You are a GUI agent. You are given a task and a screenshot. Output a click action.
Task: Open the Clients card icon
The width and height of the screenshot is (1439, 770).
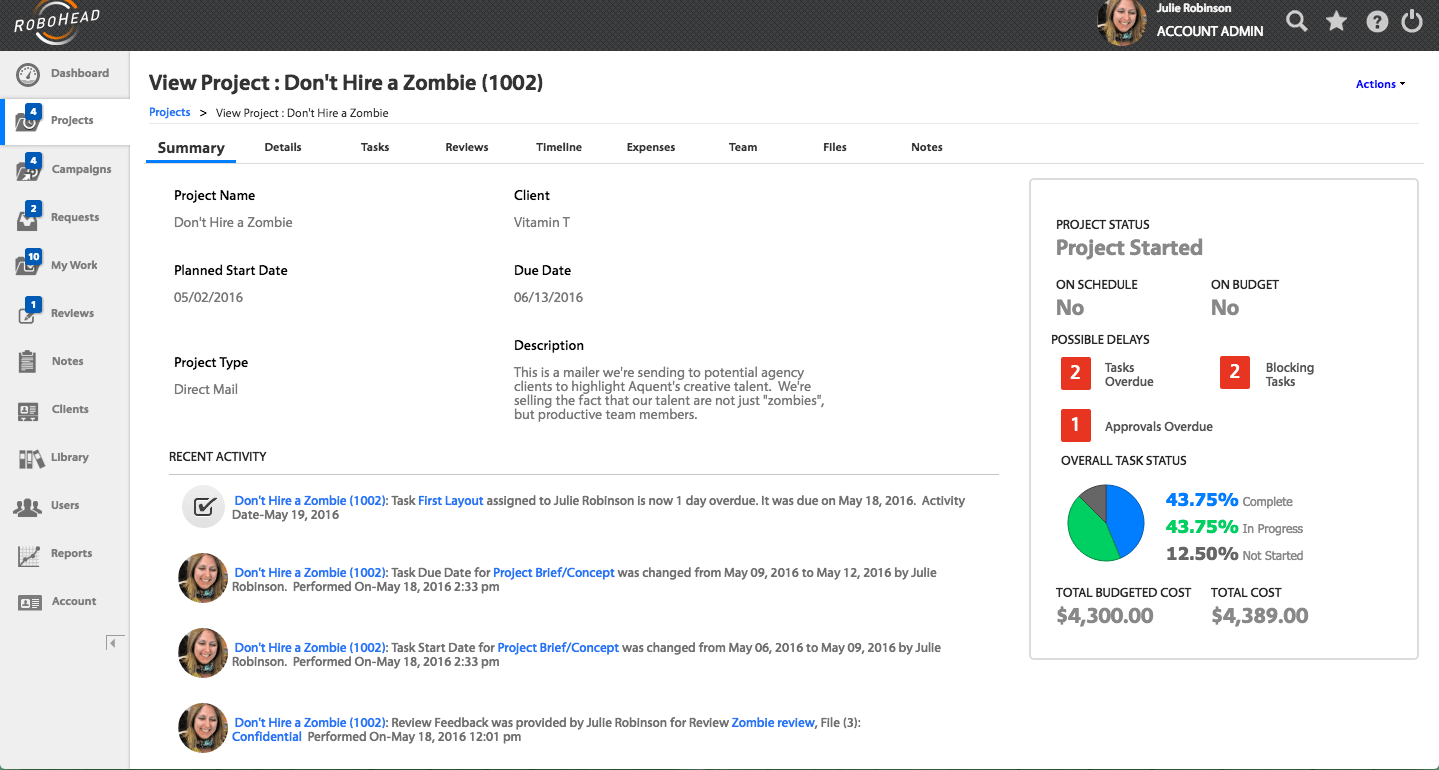click(x=28, y=410)
